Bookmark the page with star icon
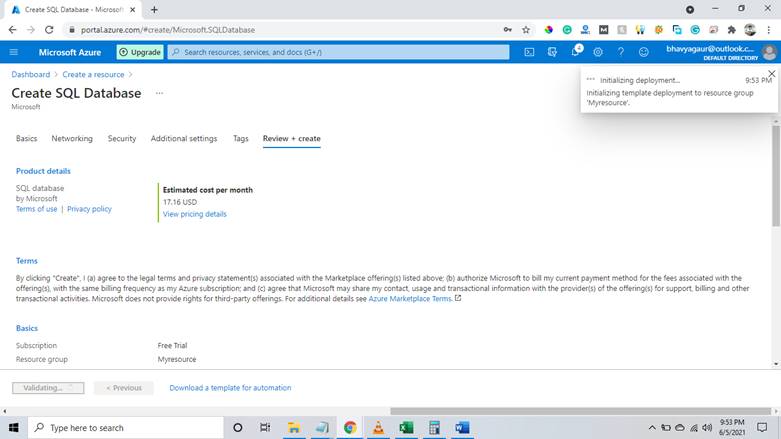781x439 pixels. (x=526, y=30)
